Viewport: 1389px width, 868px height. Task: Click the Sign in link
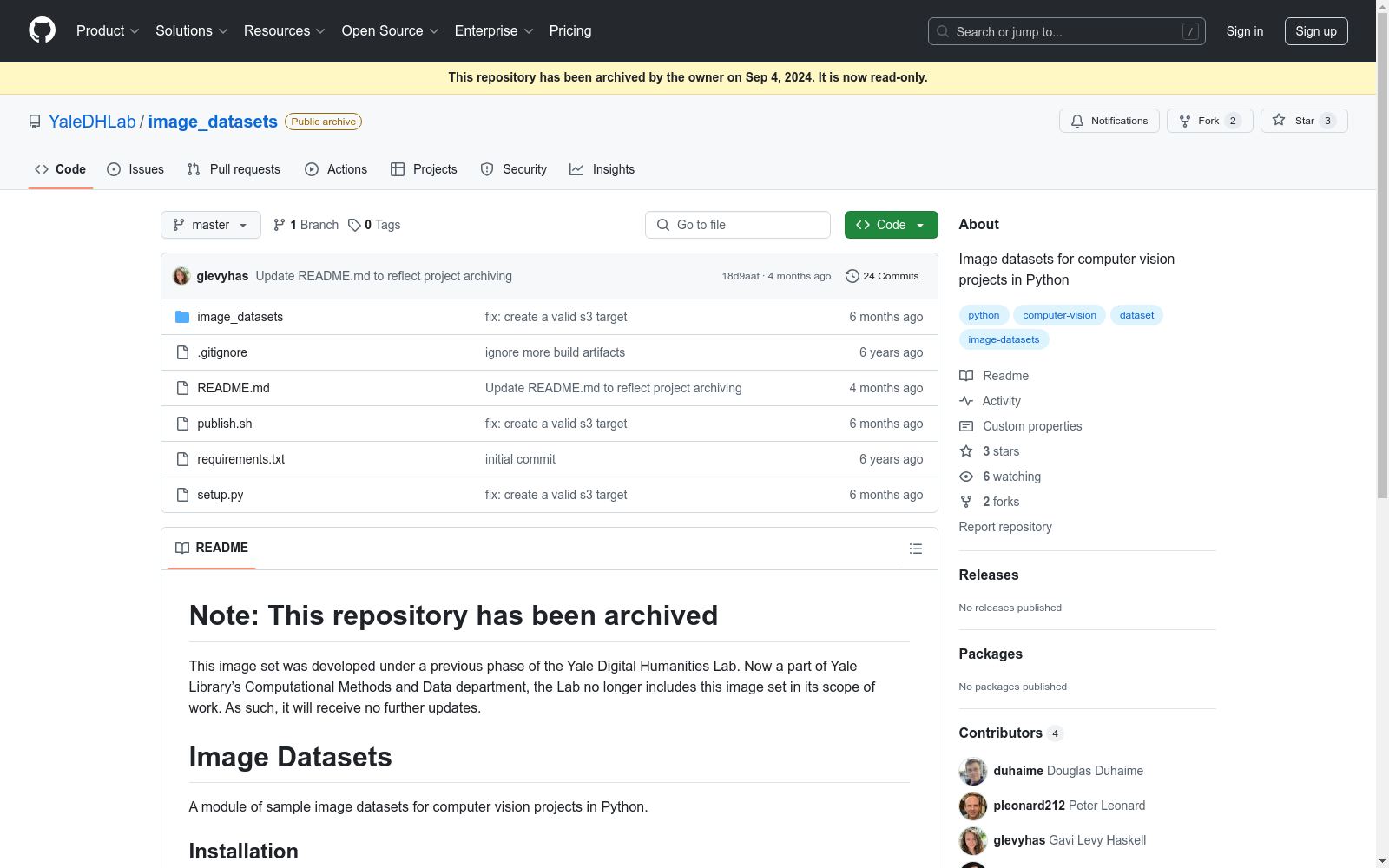(x=1245, y=31)
